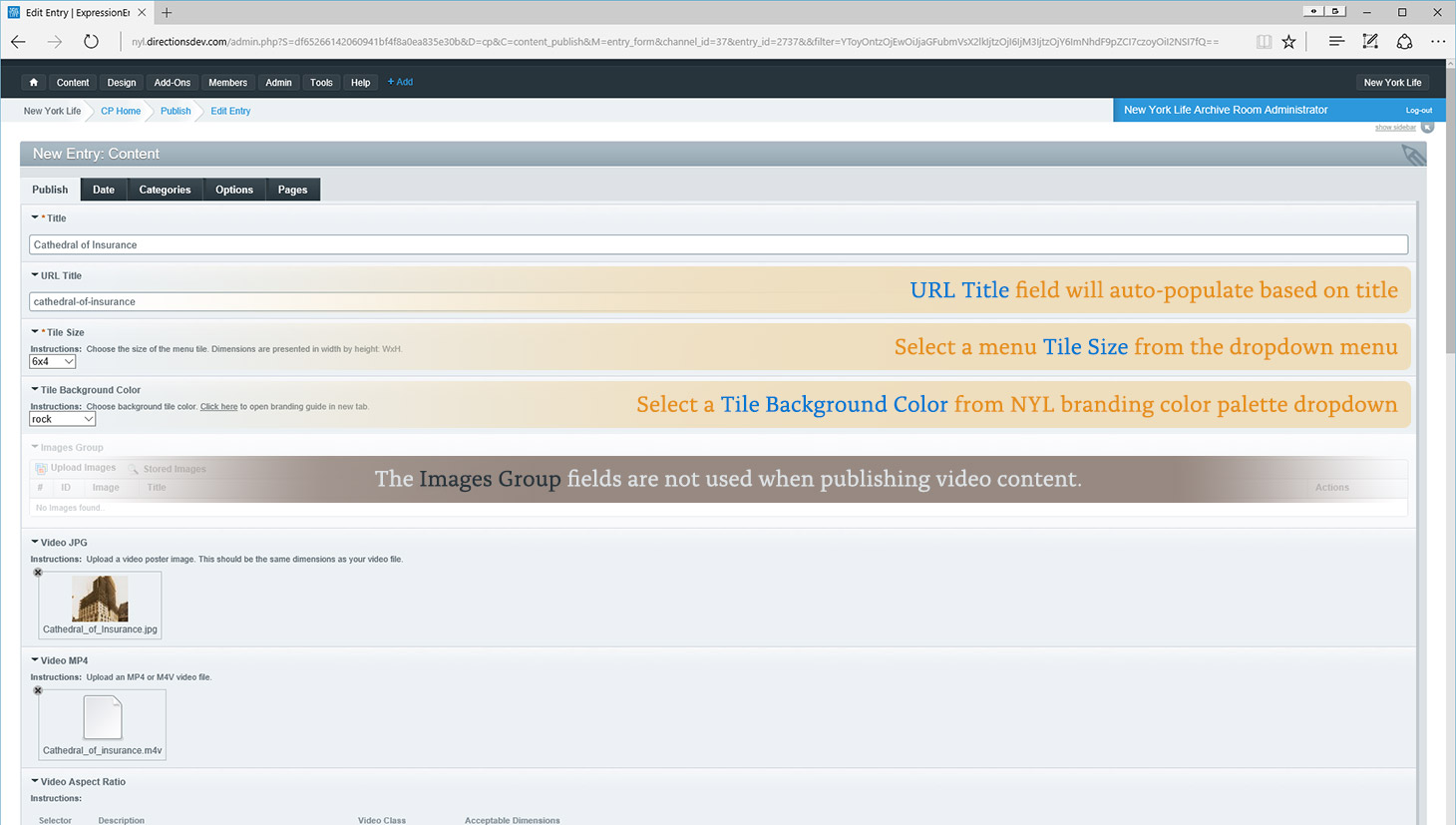Open the Tile Background Color dropdown showing rock
Screen dimensions: 1456x825
tap(62, 420)
